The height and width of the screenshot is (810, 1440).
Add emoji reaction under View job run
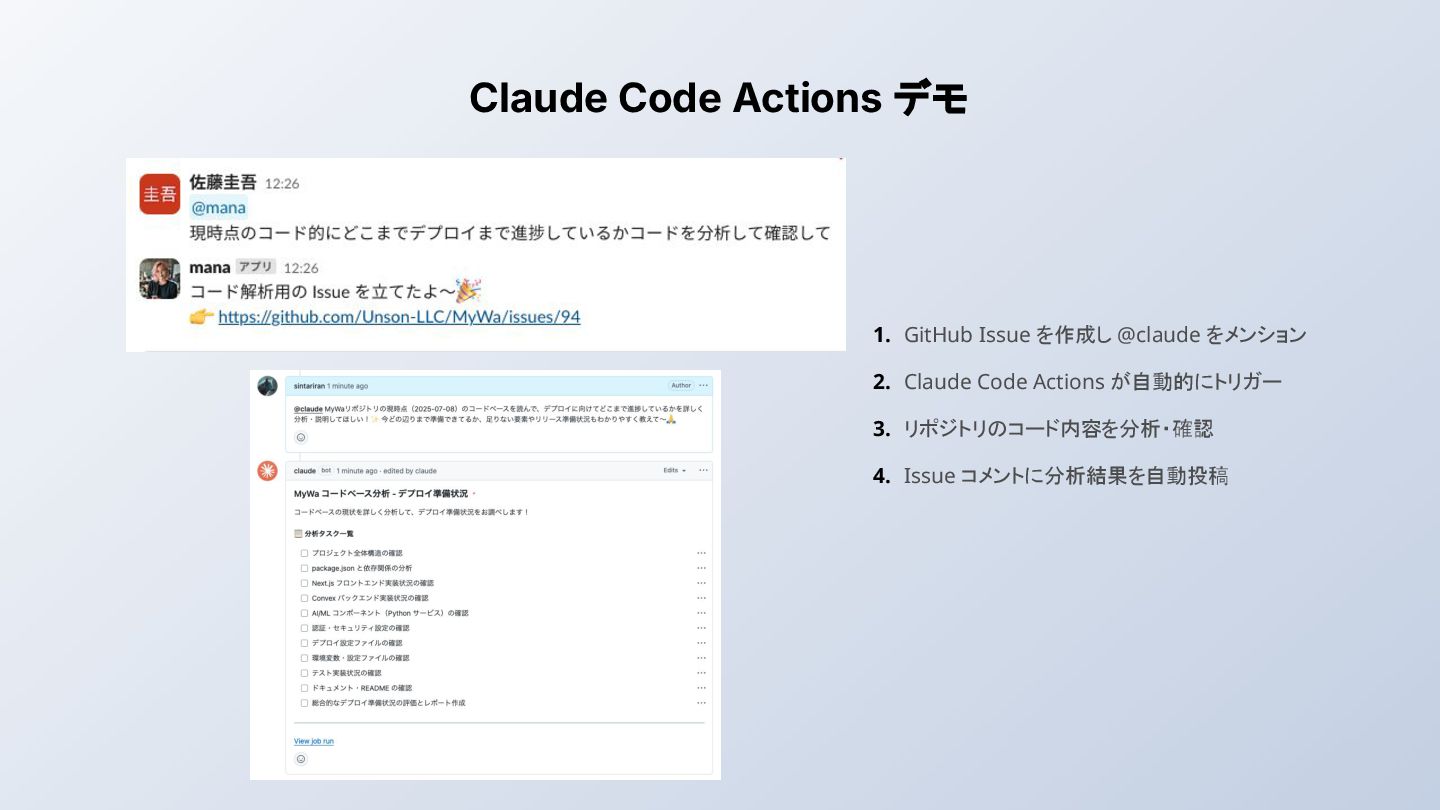[x=301, y=759]
